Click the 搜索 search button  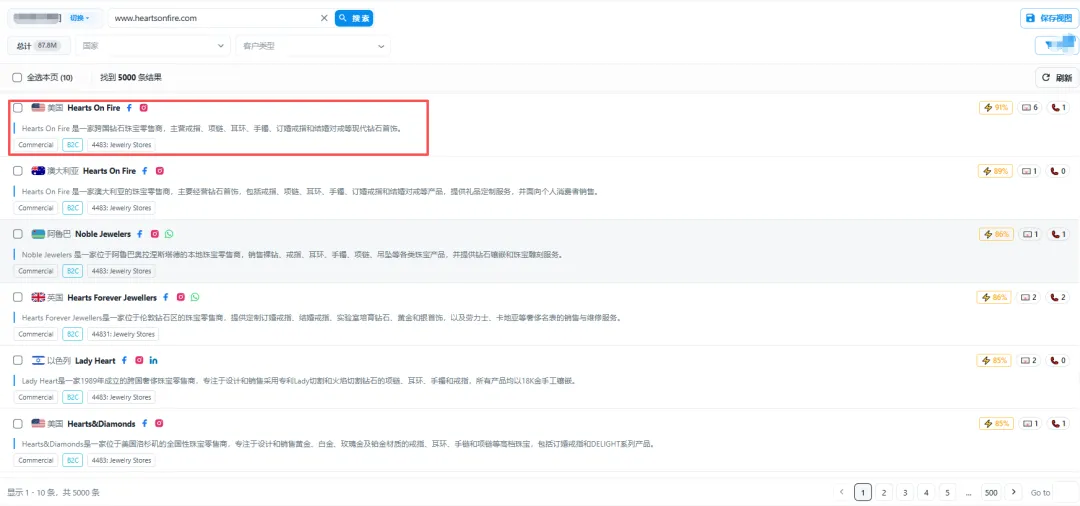point(354,19)
